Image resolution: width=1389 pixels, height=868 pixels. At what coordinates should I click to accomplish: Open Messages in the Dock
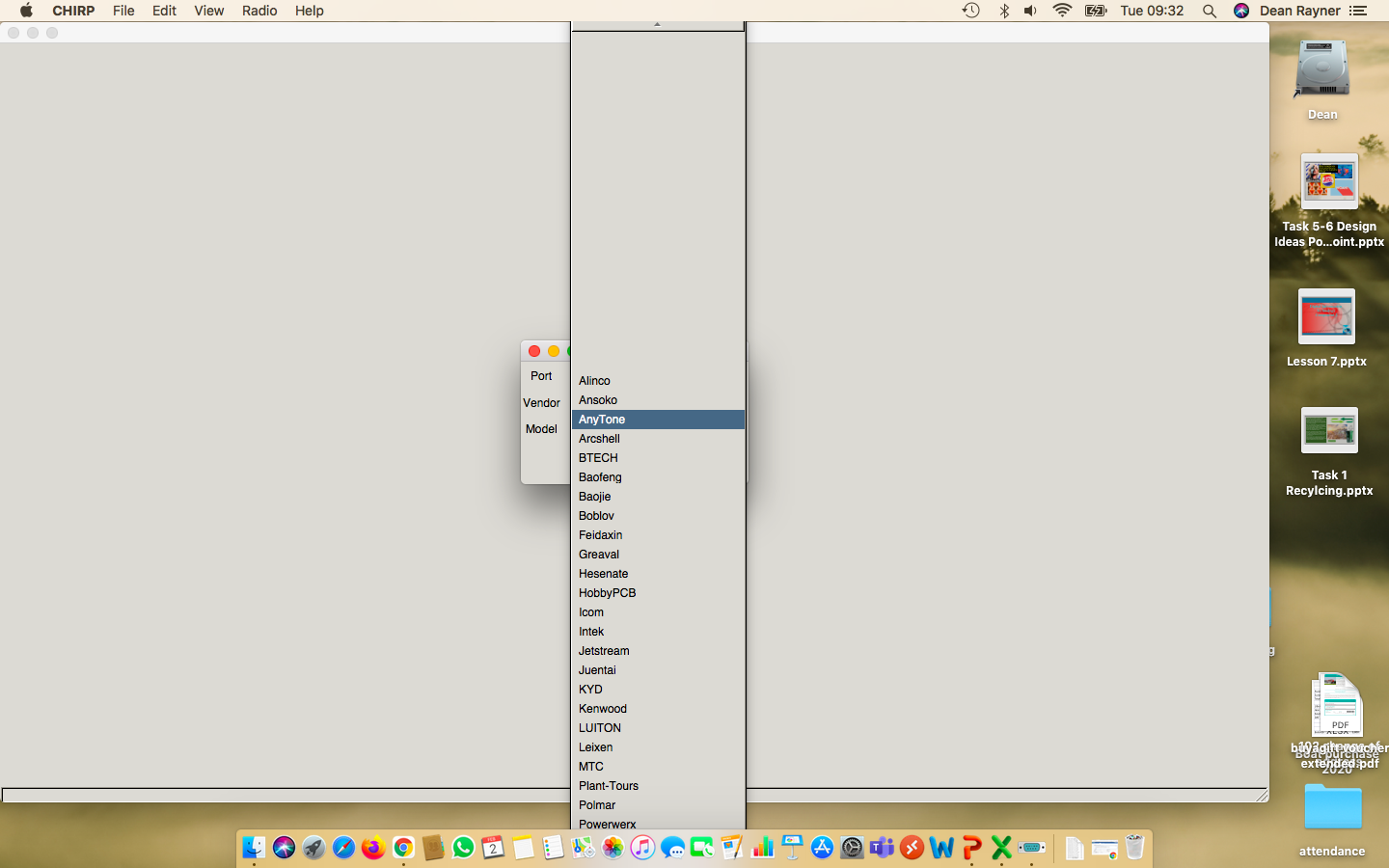coord(672,848)
